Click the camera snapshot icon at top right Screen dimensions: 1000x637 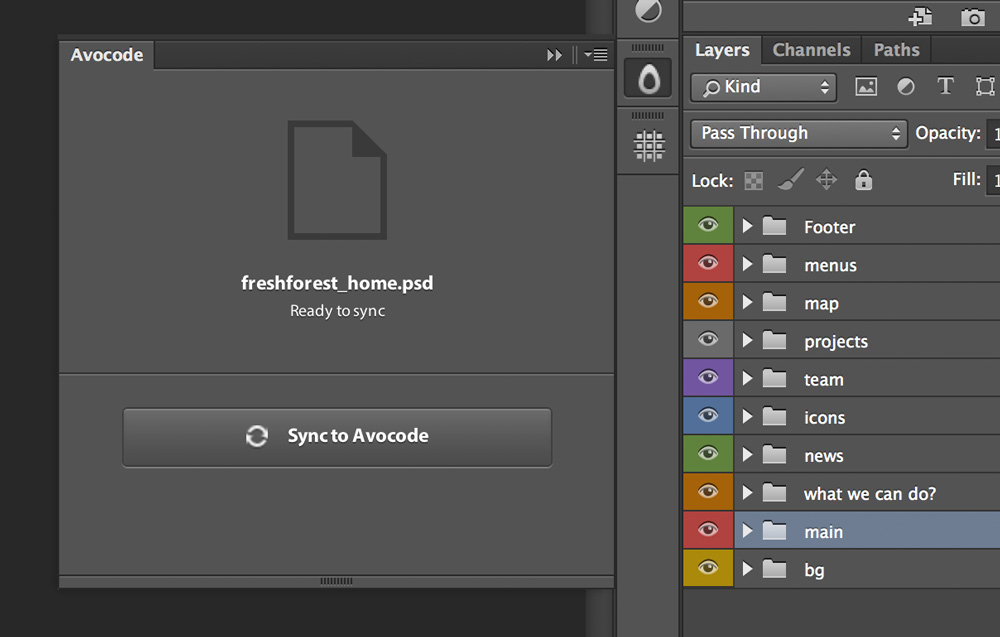(973, 17)
